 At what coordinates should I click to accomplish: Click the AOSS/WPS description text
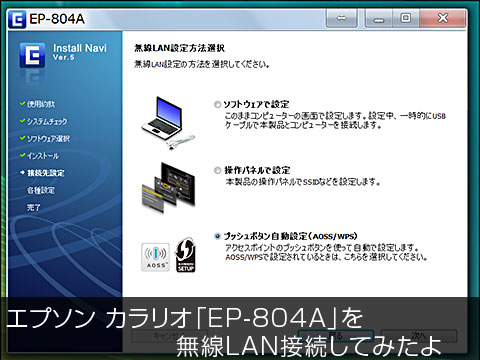click(x=326, y=252)
